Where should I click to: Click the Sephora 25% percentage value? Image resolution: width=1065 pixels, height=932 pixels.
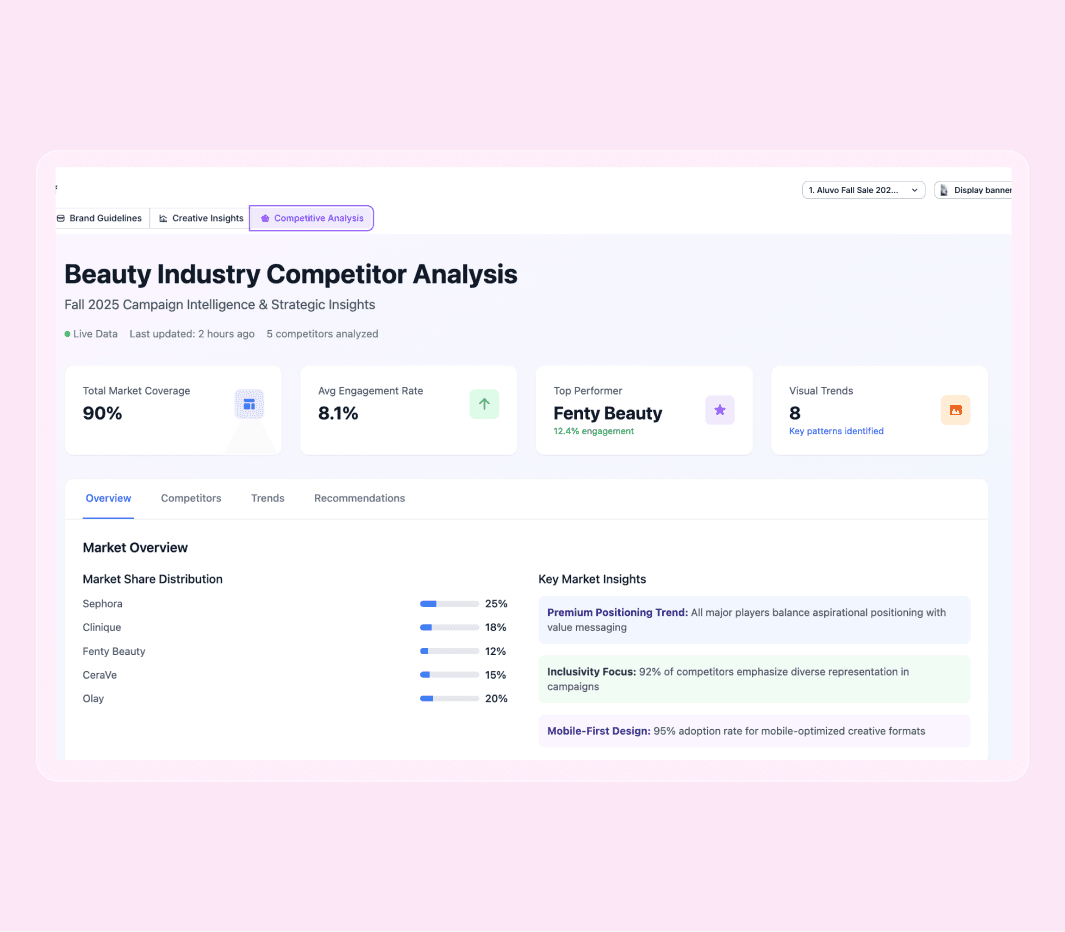click(497, 604)
